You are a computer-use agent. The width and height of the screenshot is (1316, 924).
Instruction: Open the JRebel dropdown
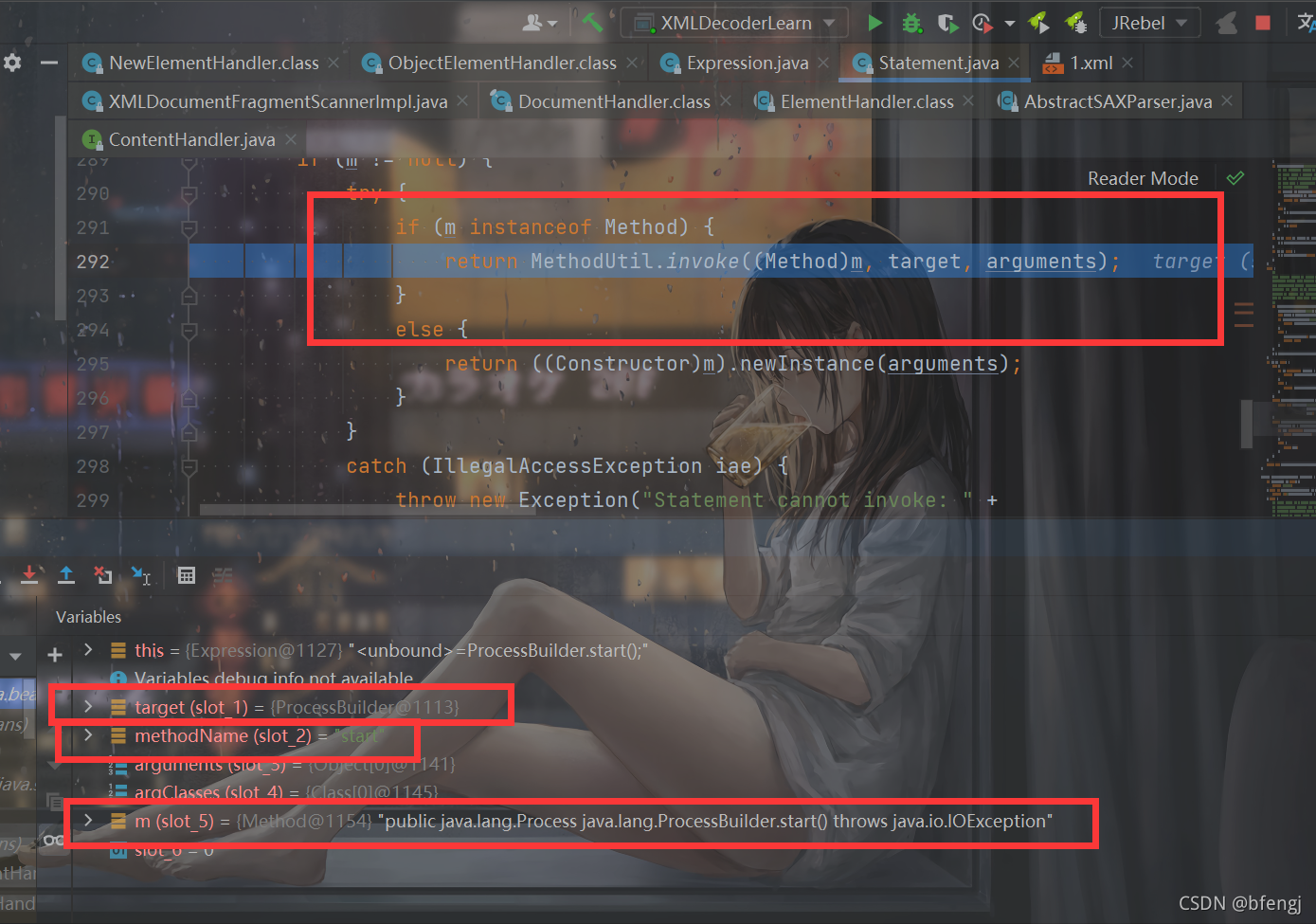pyautogui.click(x=1149, y=23)
